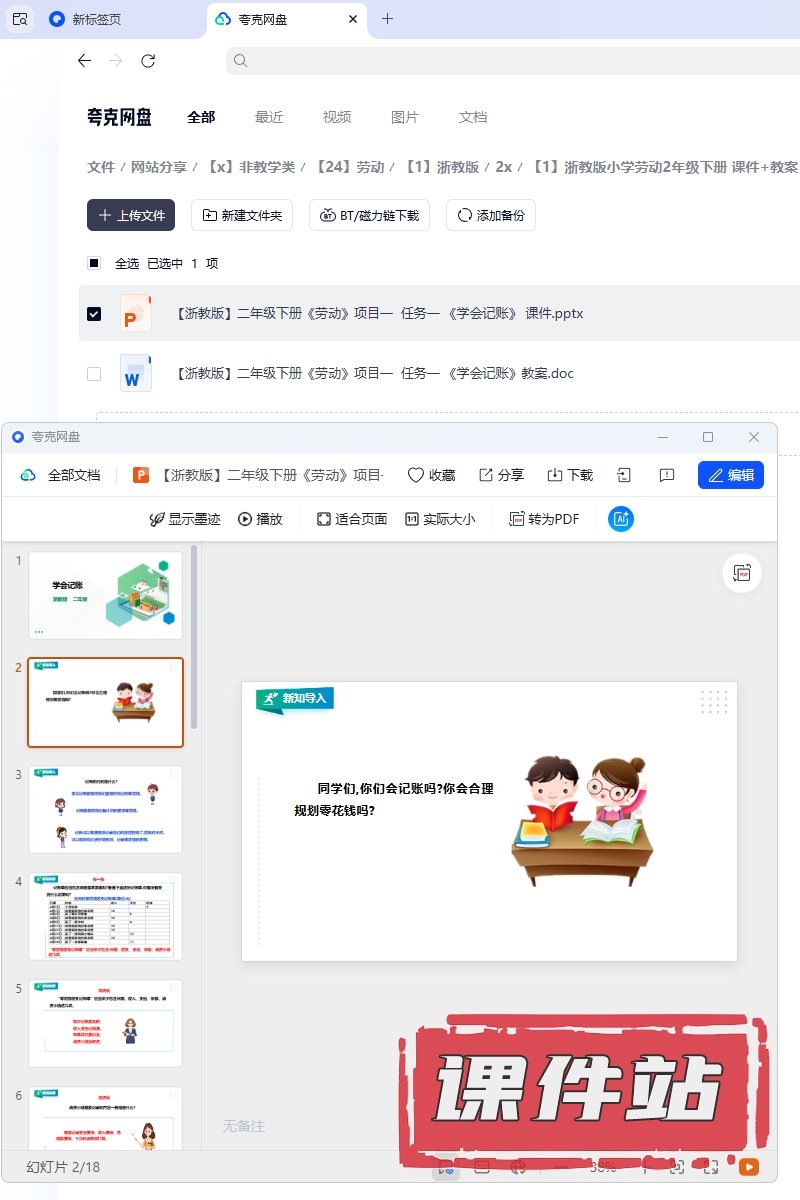Viewport: 800px width, 1200px height.
Task: Open a new browser tab with plus icon
Action: [388, 19]
